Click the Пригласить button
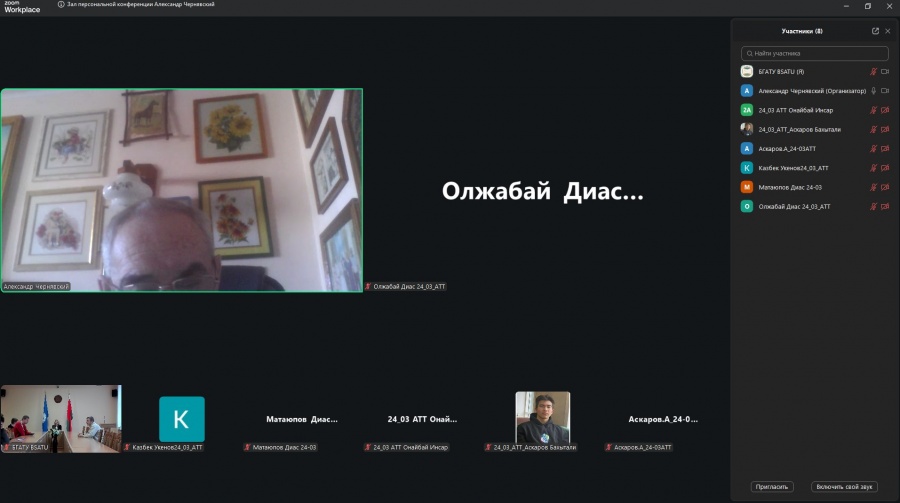Viewport: 900px width, 503px height. tap(771, 487)
